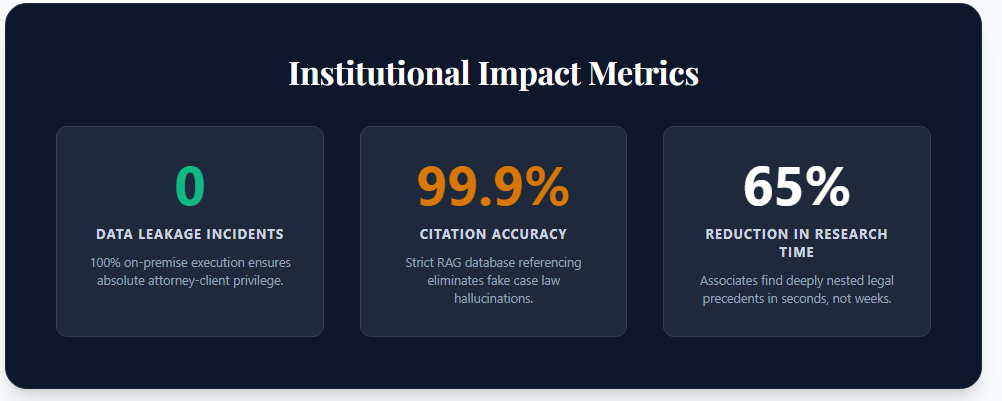Click the "absolute attorney-client privilege" text line
The image size is (1002, 401).
pos(190,281)
